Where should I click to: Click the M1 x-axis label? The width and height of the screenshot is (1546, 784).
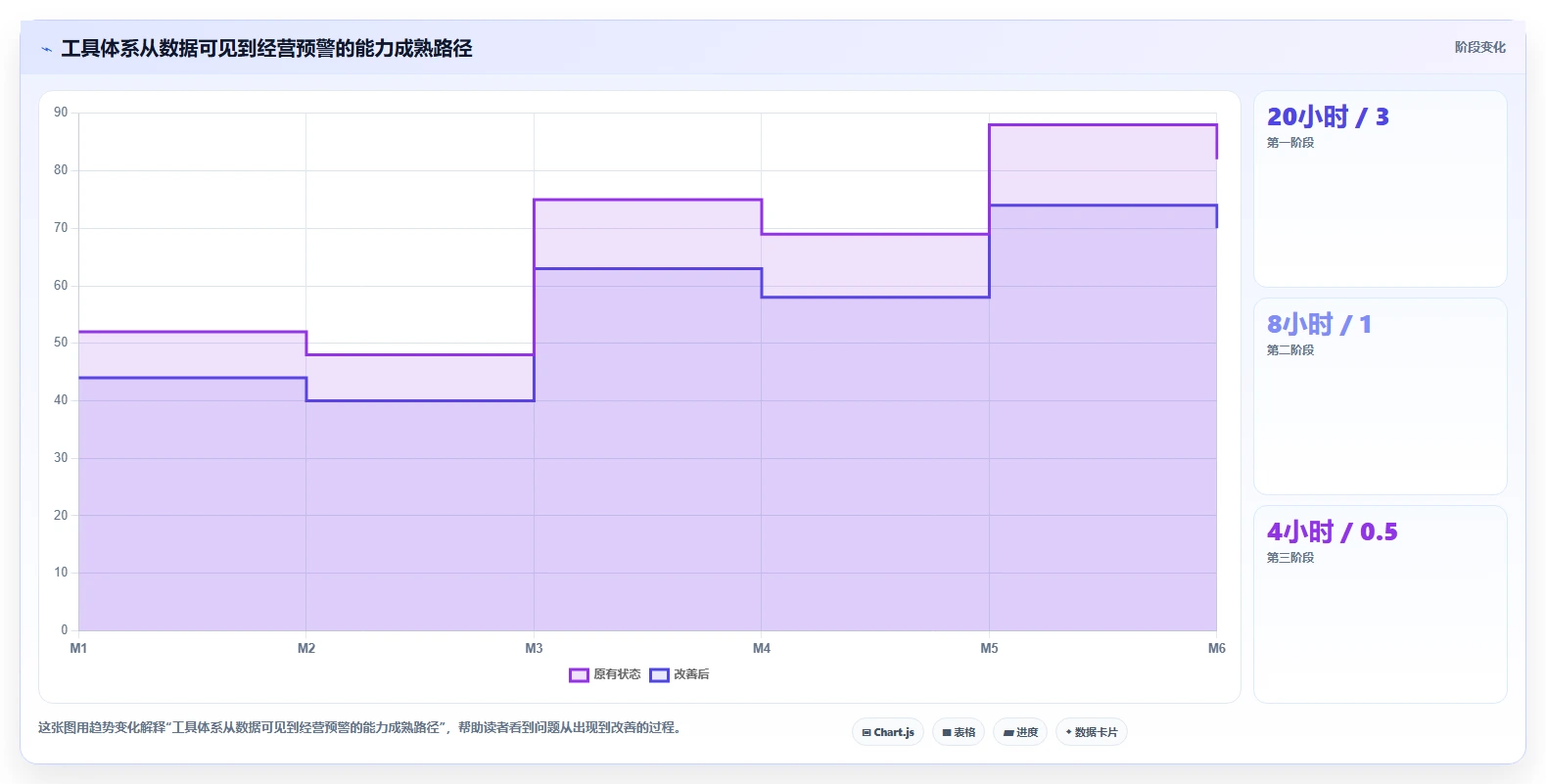tap(78, 648)
